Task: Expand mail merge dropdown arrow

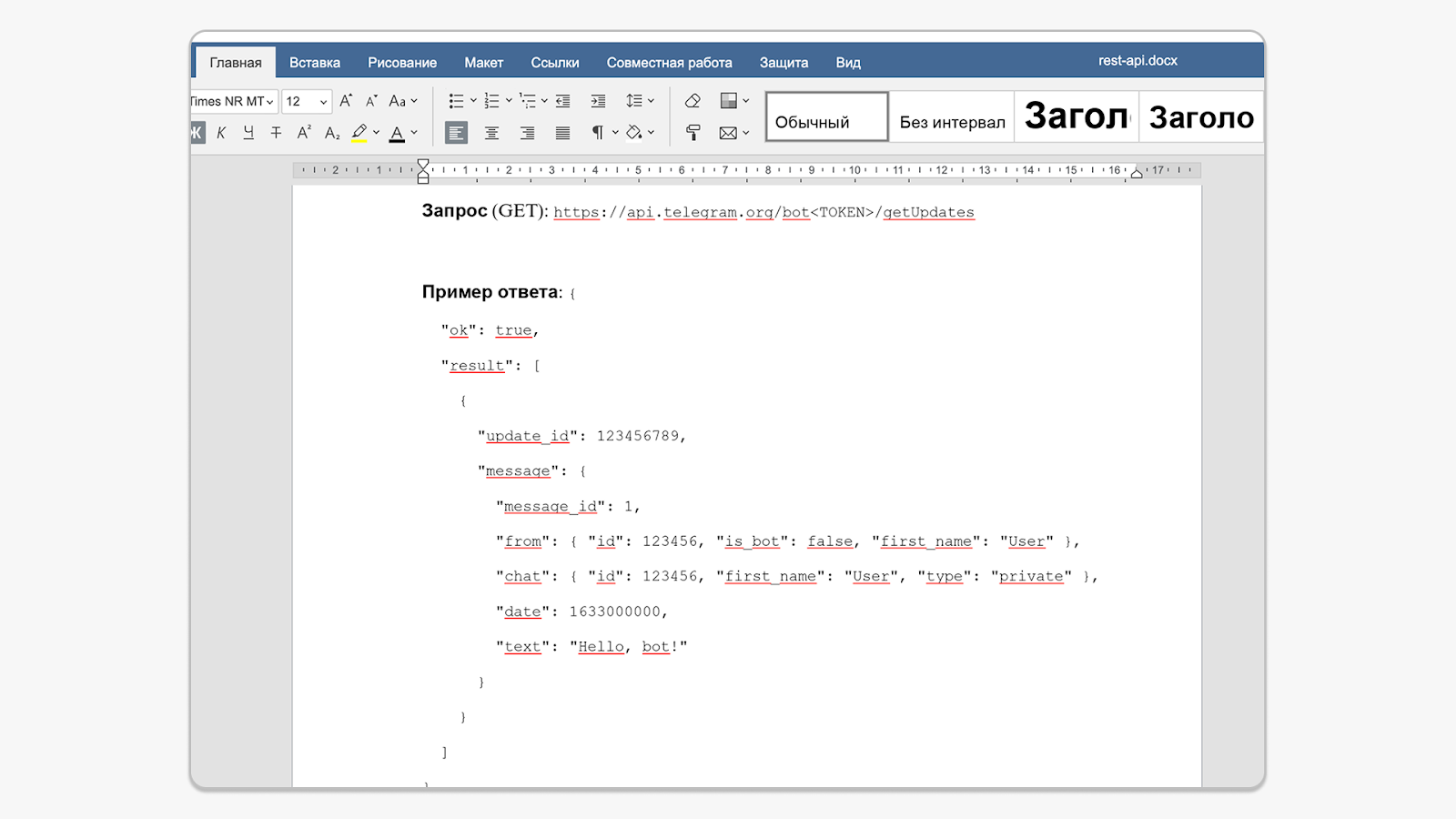Action: tap(746, 133)
